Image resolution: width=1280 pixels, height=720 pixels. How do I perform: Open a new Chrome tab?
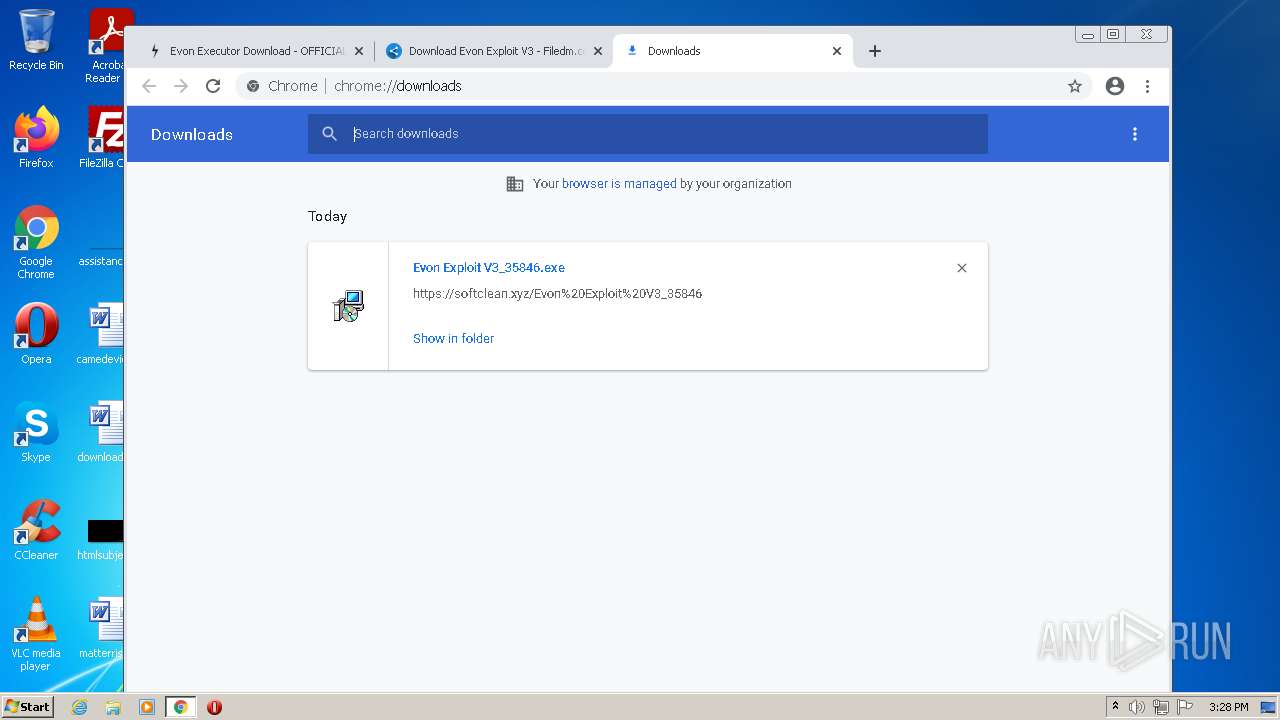pos(875,51)
